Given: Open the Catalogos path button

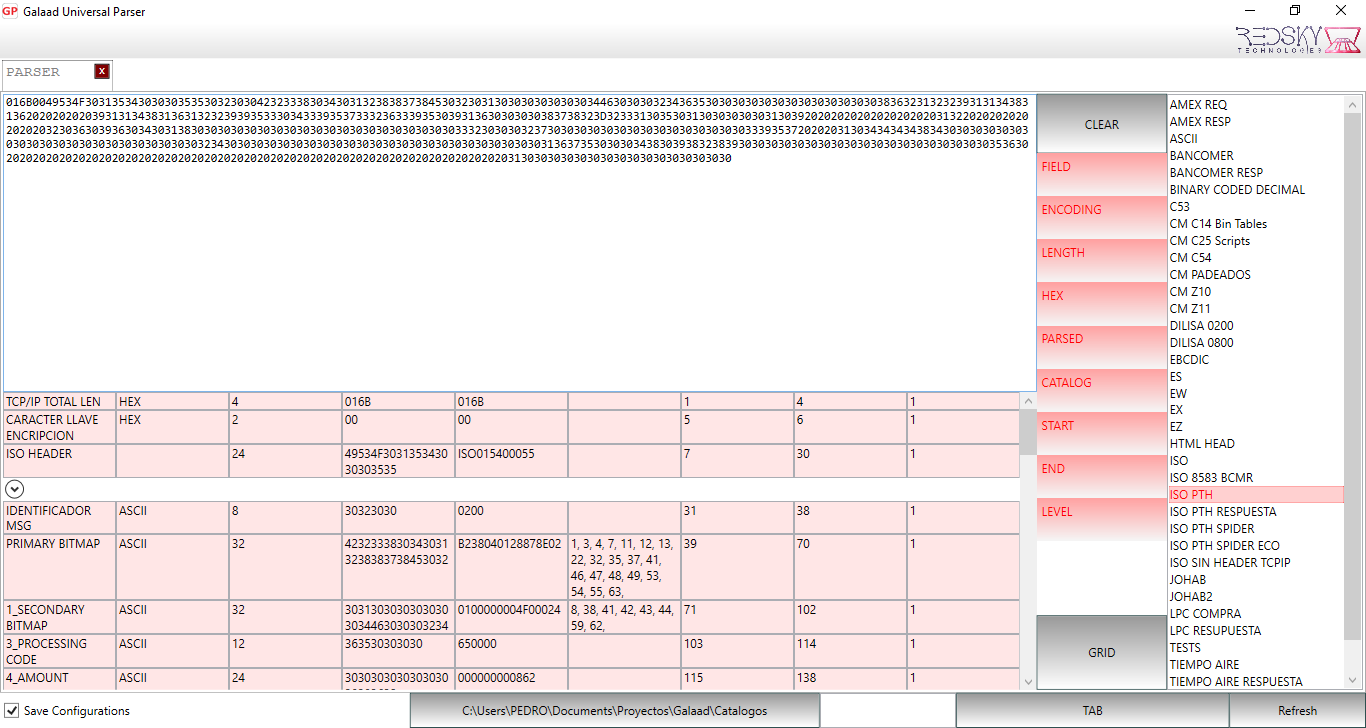Looking at the screenshot, I should (x=615, y=711).
